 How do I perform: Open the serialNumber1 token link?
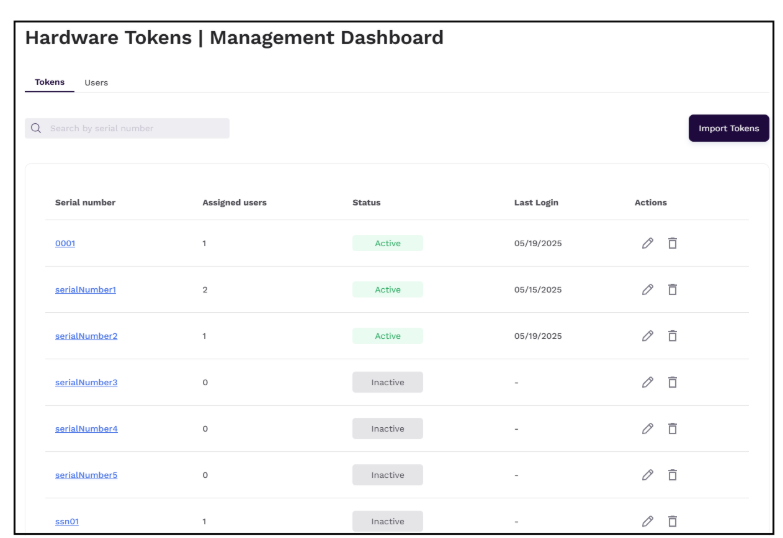pos(86,290)
